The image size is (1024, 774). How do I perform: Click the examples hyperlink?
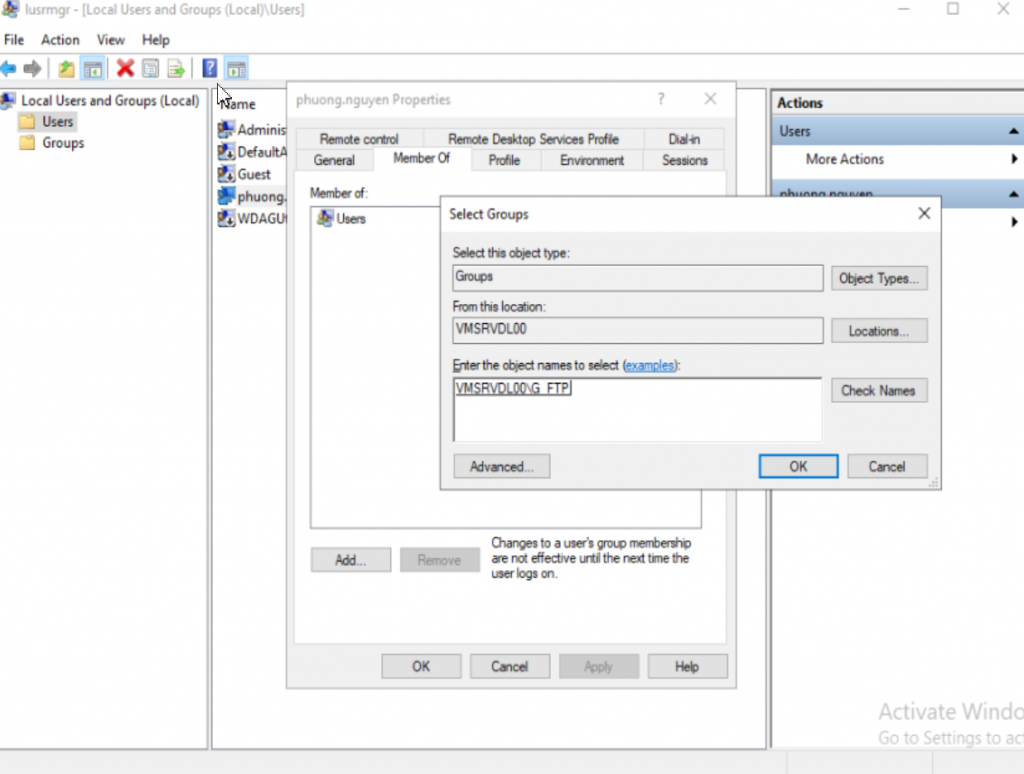(651, 365)
